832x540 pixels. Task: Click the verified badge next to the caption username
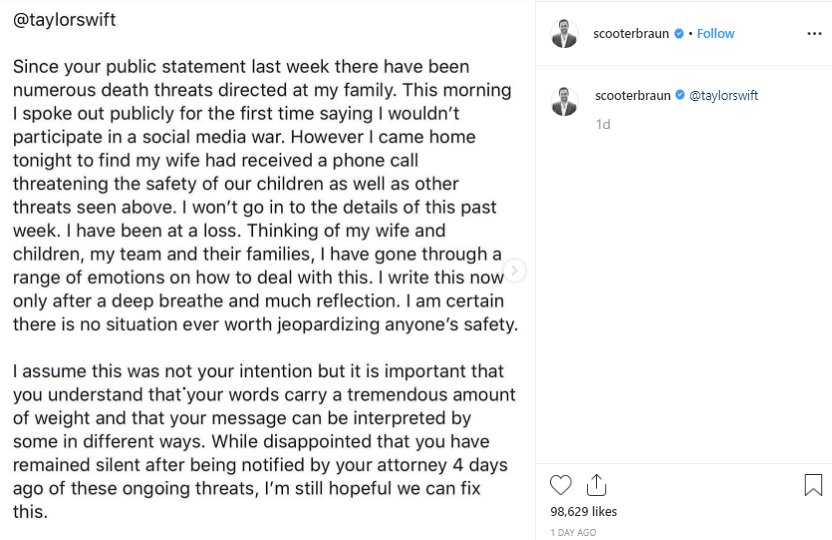coord(680,95)
